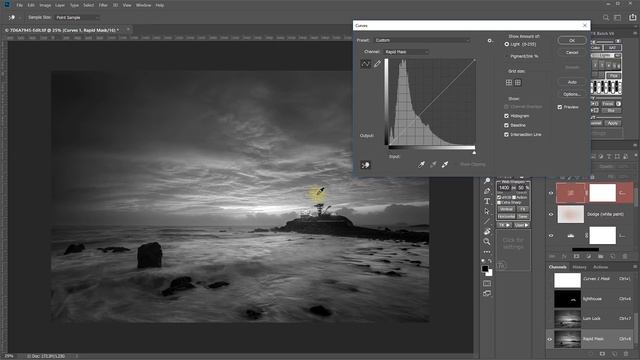
Task: Click the background color swatch
Action: click(x=489, y=273)
